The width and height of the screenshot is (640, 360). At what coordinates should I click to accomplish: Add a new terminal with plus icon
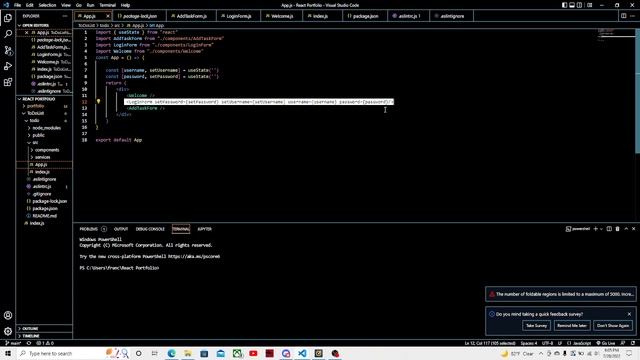tap(595, 229)
